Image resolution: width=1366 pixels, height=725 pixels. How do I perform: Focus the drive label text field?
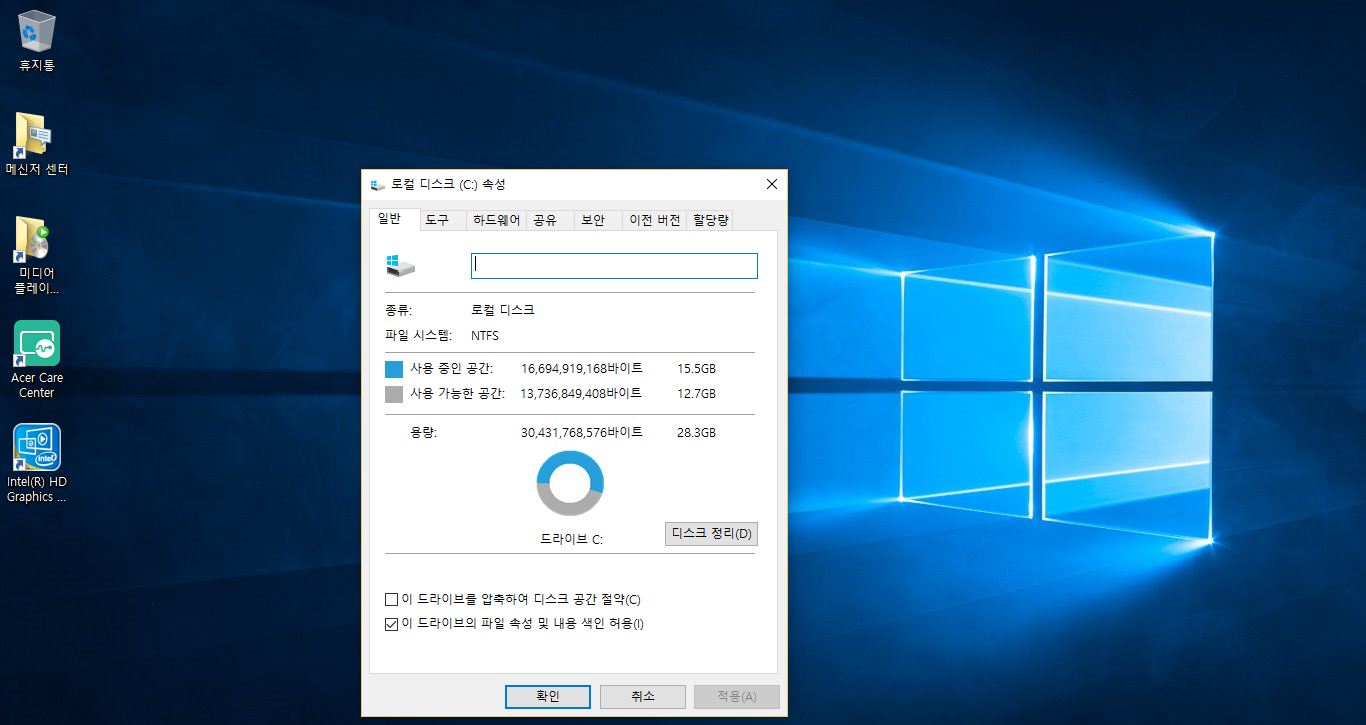coord(614,265)
